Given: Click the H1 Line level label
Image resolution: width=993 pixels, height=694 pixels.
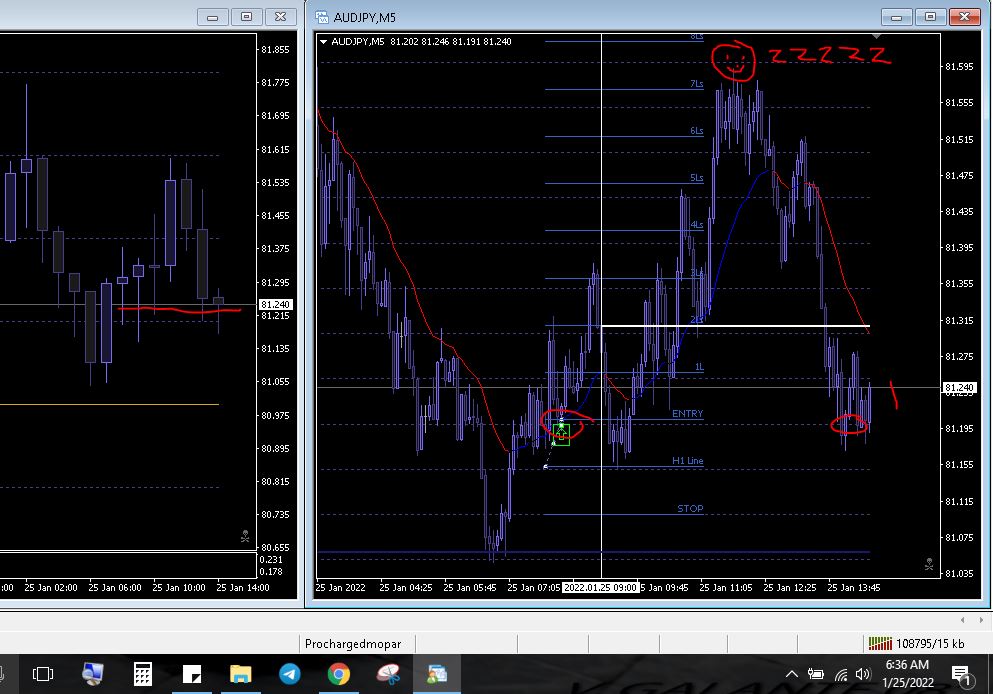Looking at the screenshot, I should [x=688, y=461].
